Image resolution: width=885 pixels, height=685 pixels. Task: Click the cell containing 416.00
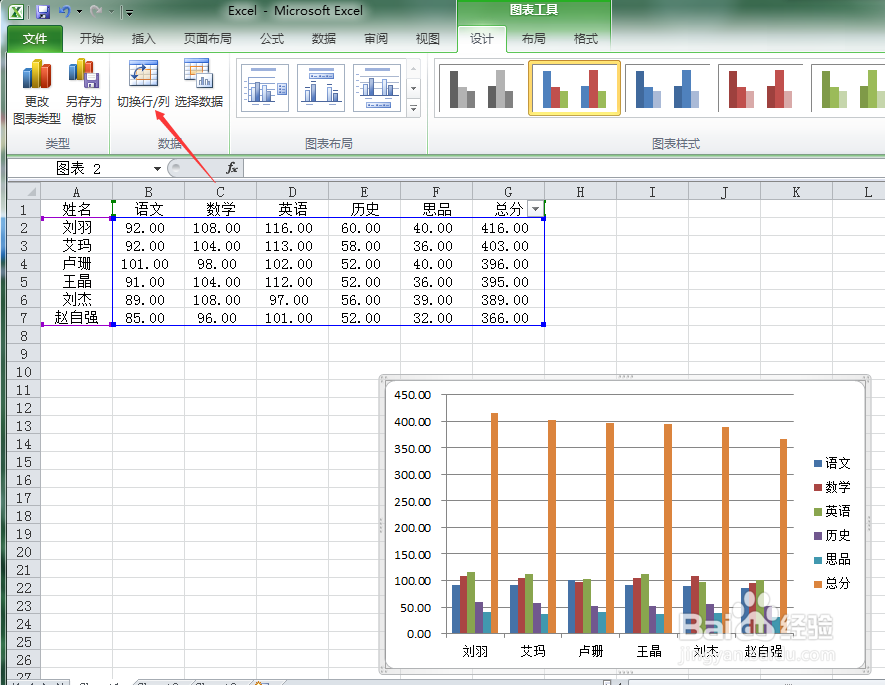508,227
